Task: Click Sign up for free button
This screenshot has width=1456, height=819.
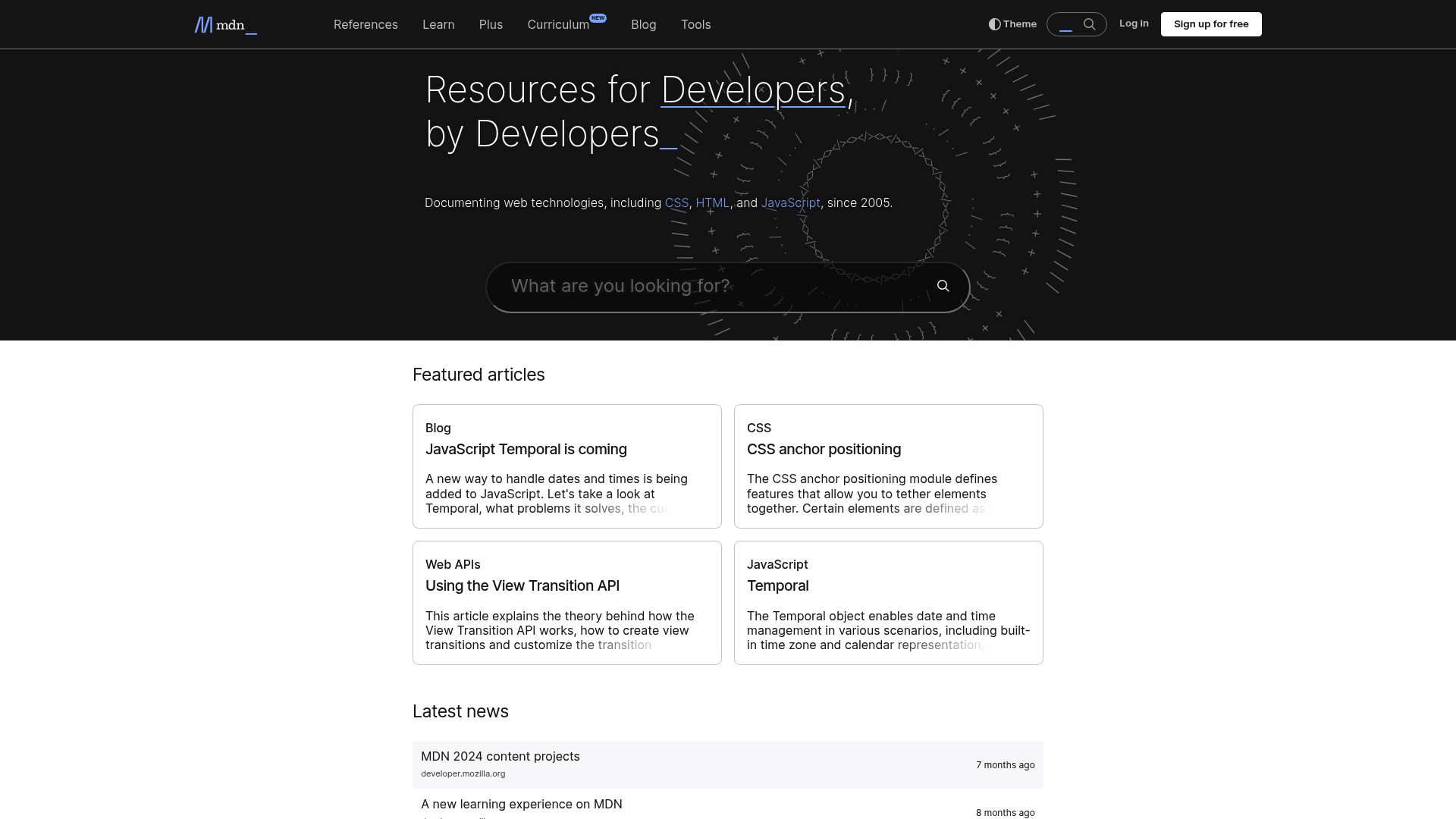Action: [1211, 24]
